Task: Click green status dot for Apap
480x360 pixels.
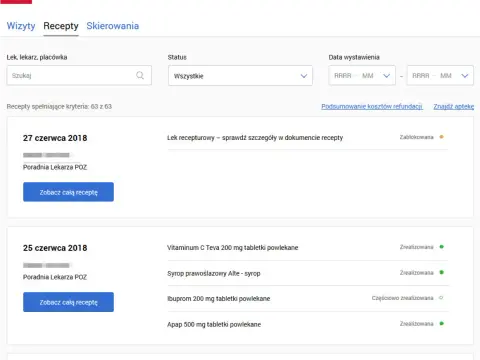Action: pos(441,323)
